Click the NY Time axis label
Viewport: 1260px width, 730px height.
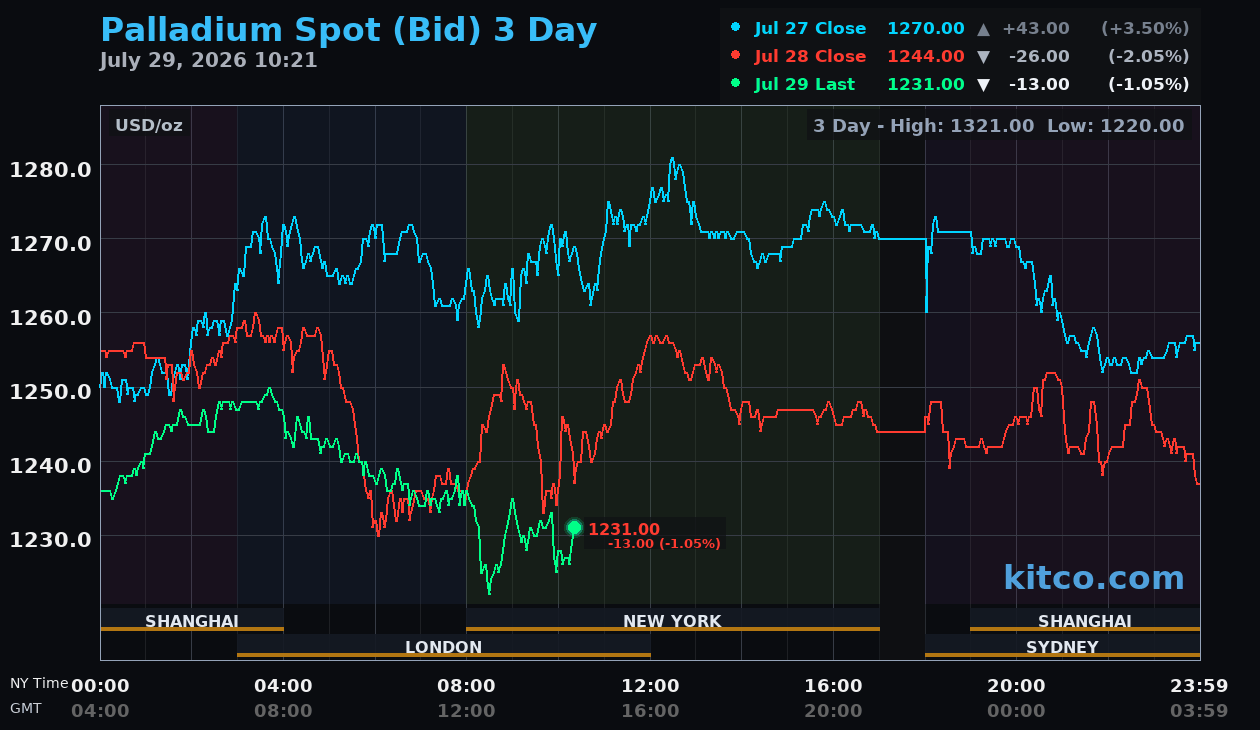[x=39, y=683]
